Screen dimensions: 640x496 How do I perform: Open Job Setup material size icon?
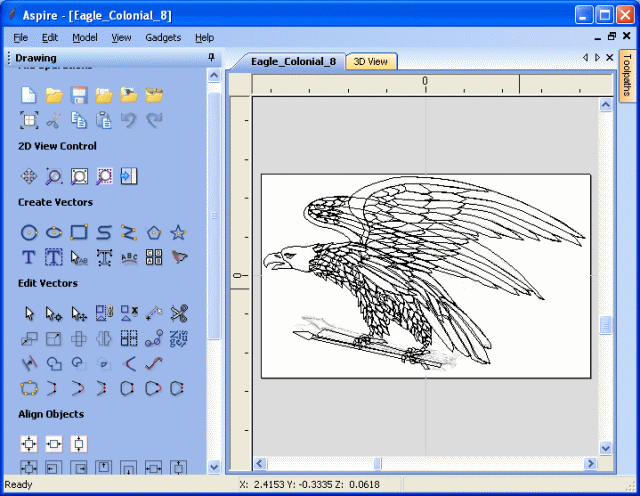click(x=29, y=120)
